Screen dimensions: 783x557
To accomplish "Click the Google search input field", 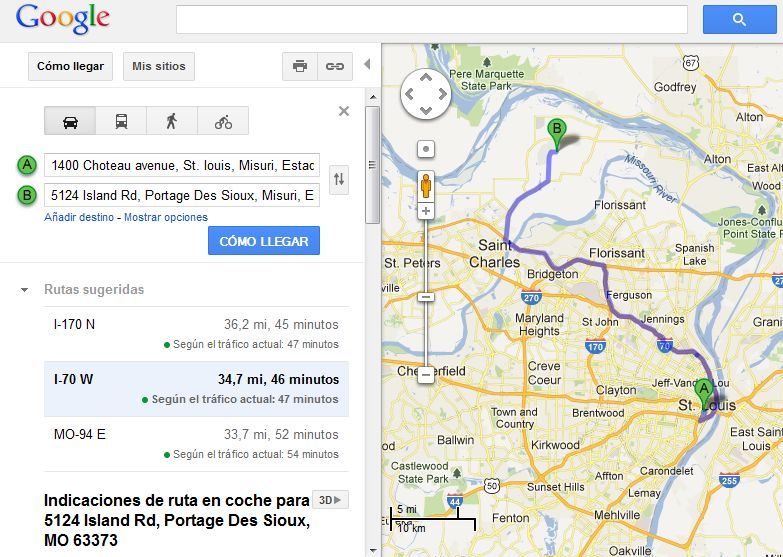I will [431, 19].
